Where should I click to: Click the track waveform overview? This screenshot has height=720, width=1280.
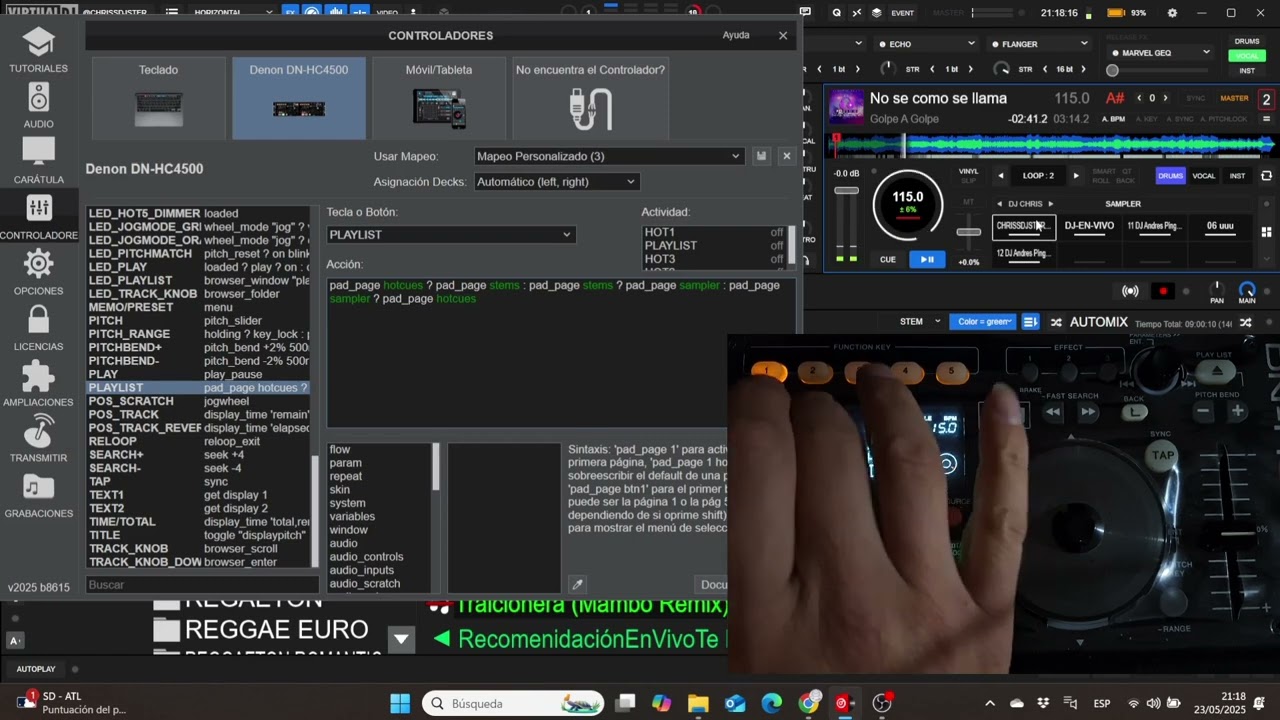click(x=1052, y=145)
